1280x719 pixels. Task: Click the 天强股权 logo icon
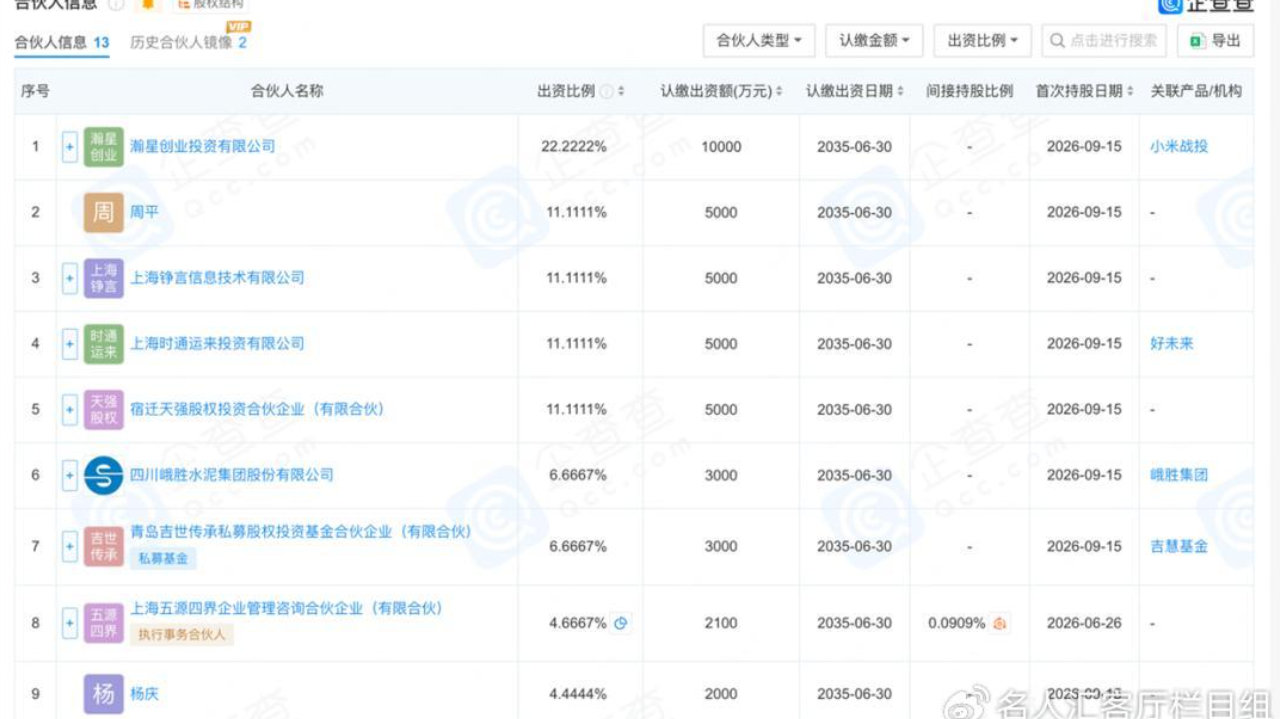click(x=104, y=410)
